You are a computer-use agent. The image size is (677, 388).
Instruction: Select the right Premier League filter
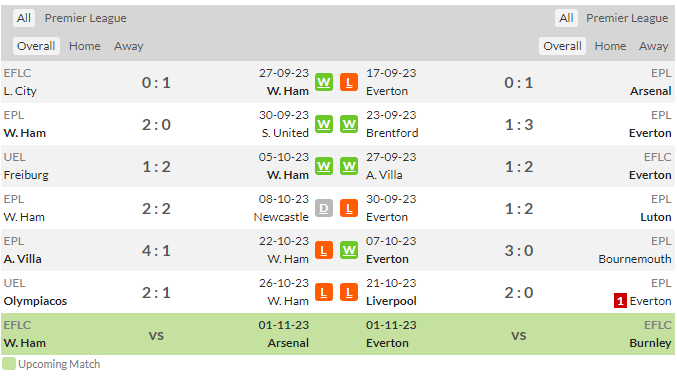point(627,18)
